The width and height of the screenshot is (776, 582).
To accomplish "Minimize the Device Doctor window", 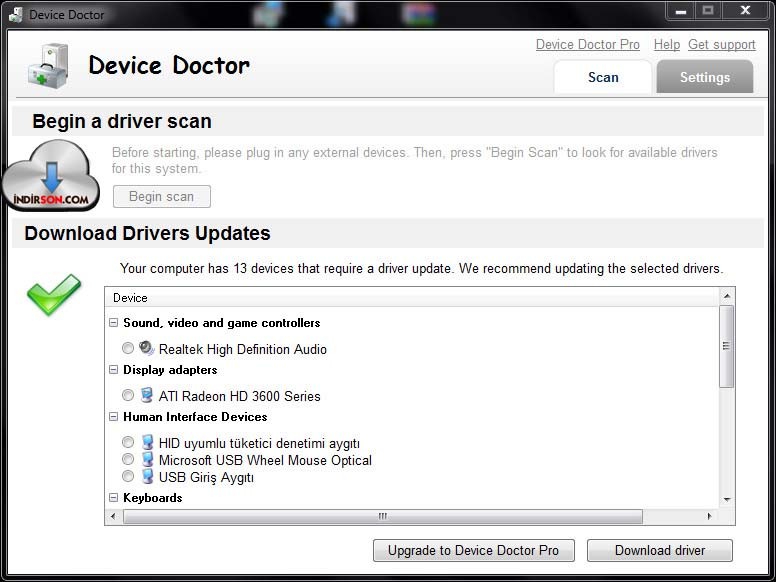I will tap(681, 11).
